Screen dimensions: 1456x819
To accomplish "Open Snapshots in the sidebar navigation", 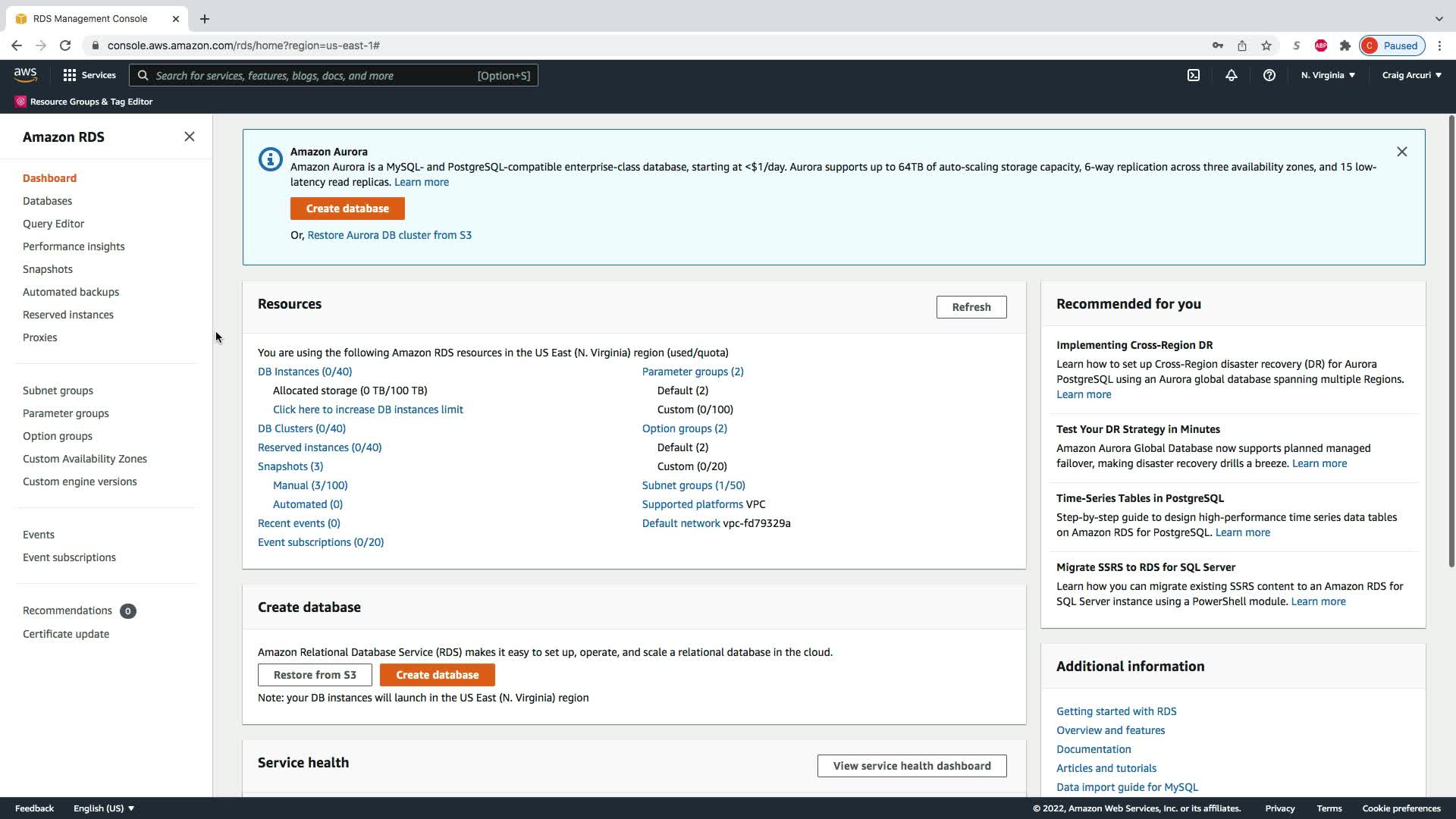I will [x=47, y=269].
